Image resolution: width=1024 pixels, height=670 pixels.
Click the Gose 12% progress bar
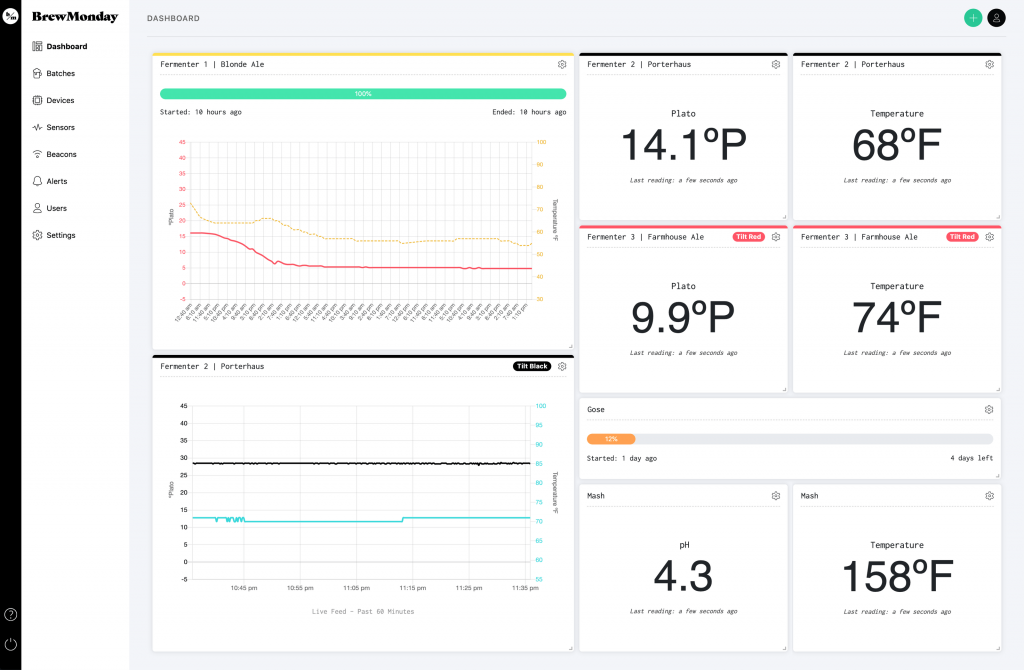click(x=611, y=439)
